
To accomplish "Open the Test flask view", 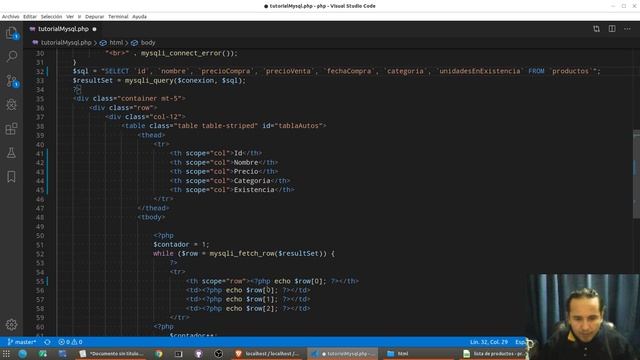I will click(11, 153).
